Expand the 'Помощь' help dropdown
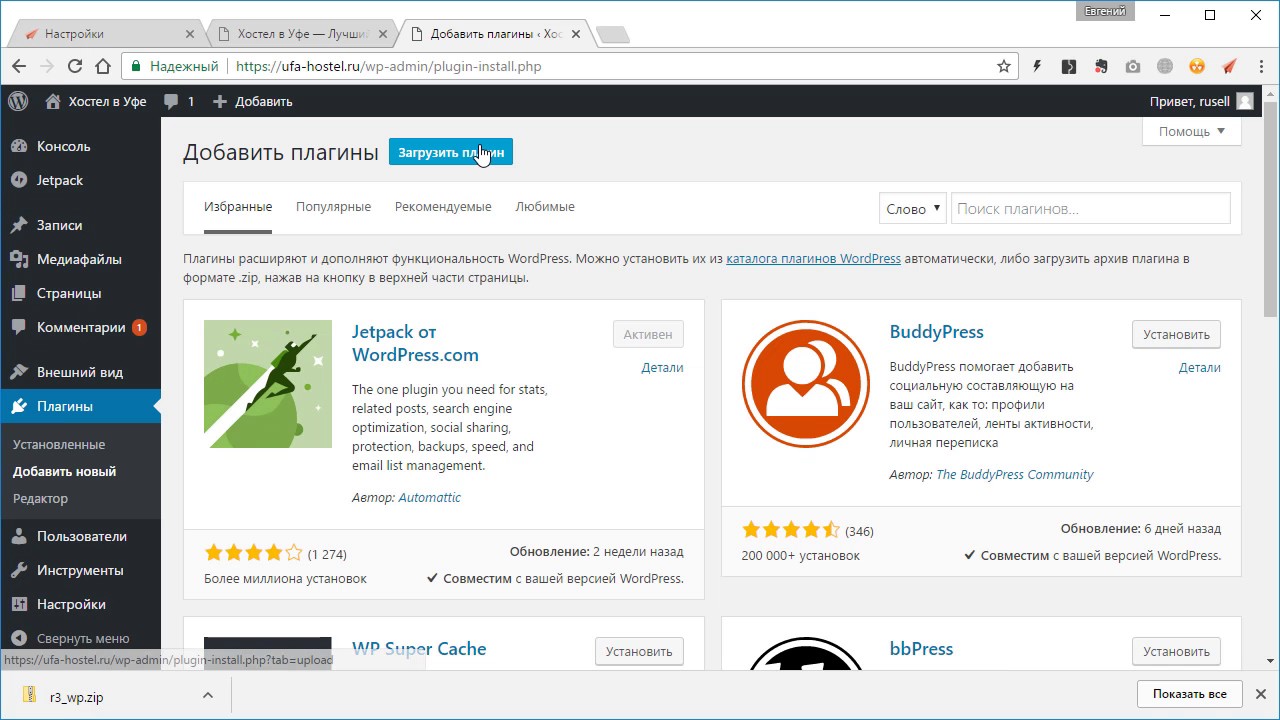 coord(1192,131)
